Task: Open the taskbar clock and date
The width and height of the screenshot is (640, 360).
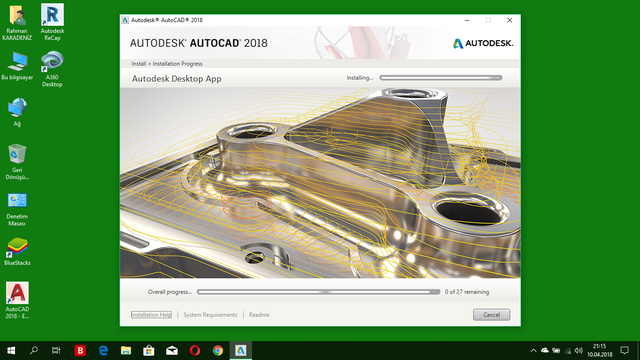Action: (x=600, y=350)
